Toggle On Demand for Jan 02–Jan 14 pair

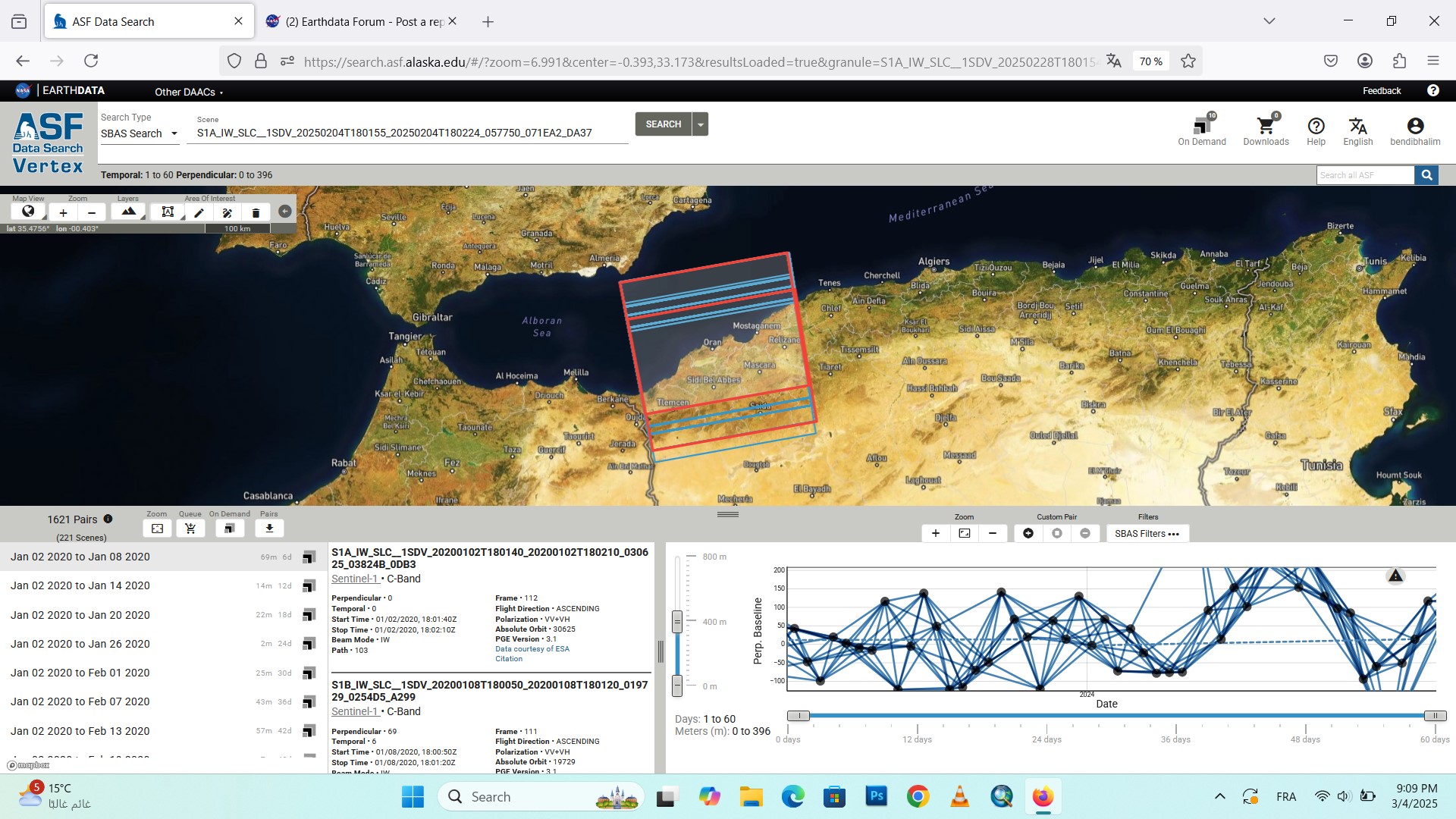[x=309, y=586]
